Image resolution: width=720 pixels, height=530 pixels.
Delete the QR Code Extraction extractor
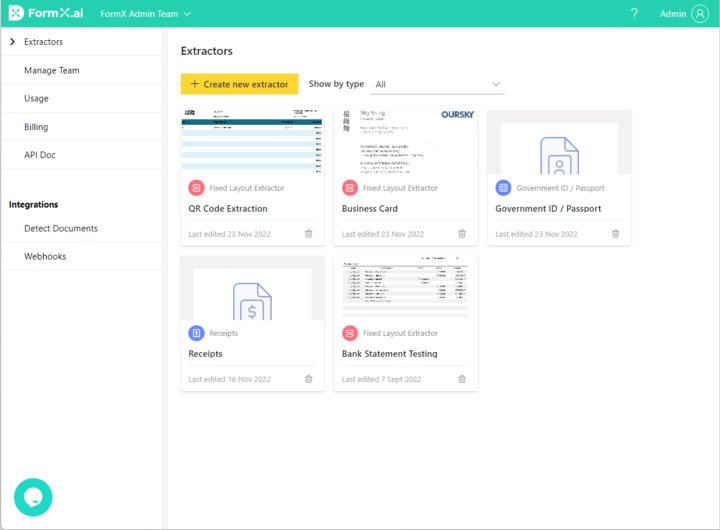tap(308, 234)
